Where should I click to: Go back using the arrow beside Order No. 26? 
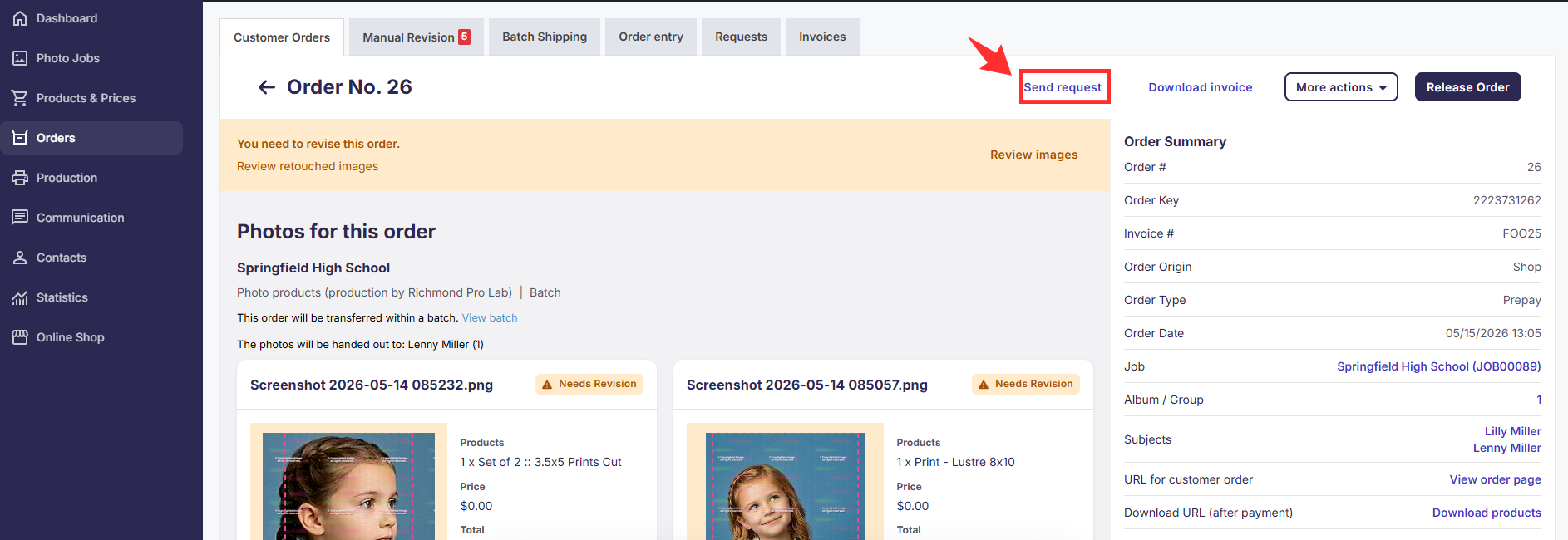[266, 87]
